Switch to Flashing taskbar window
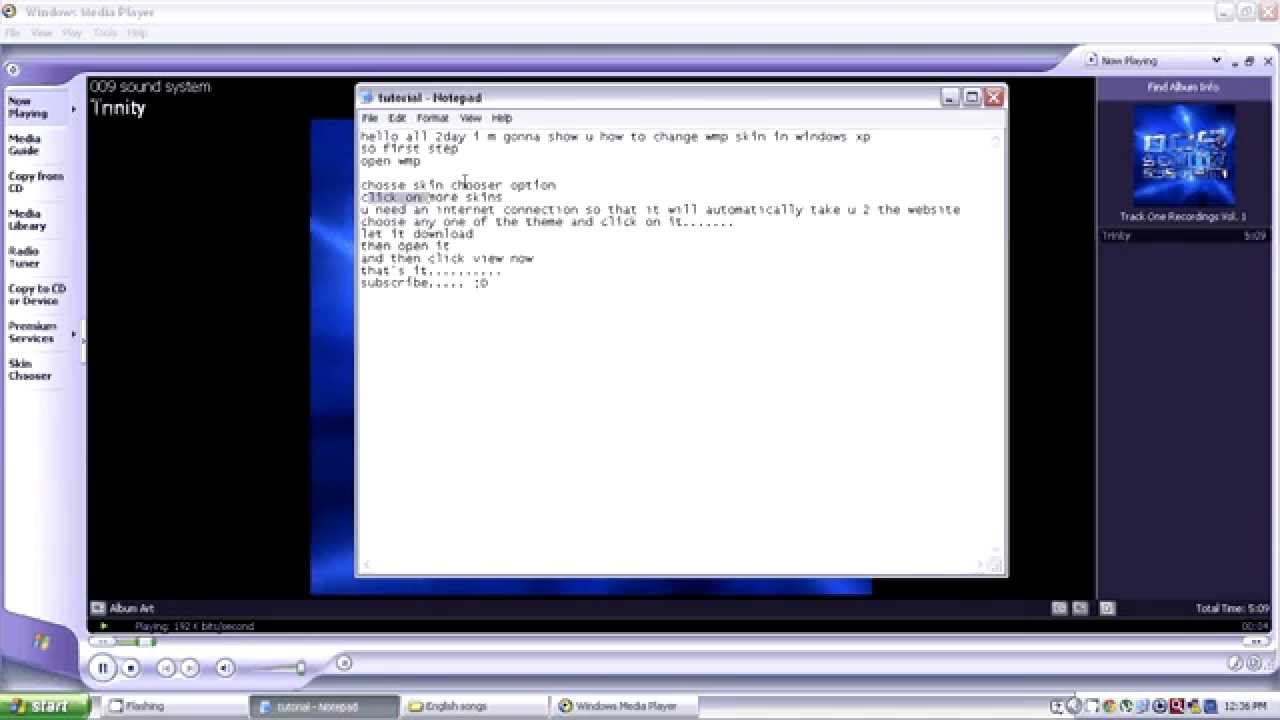 click(x=171, y=706)
